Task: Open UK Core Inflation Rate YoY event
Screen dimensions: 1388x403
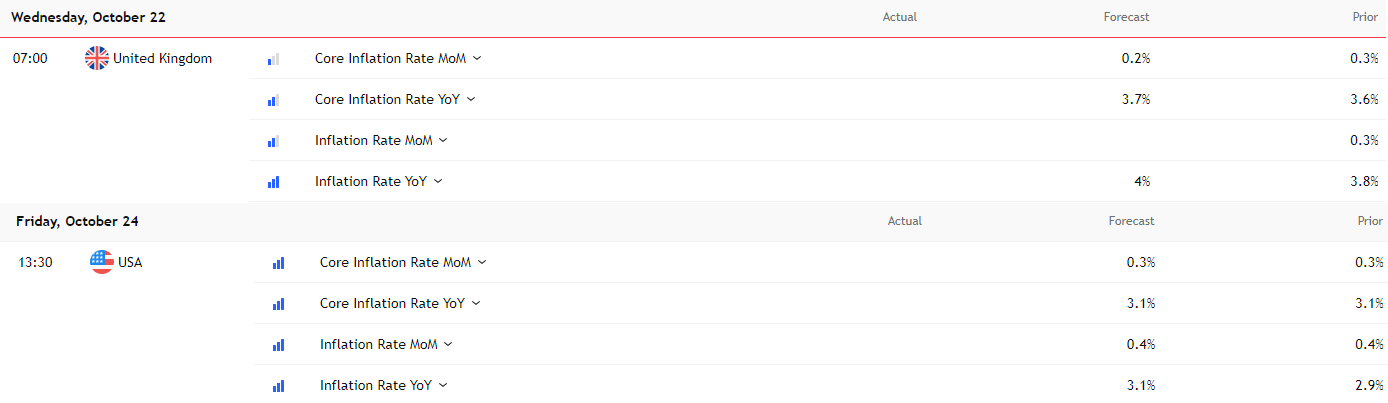Action: point(388,99)
